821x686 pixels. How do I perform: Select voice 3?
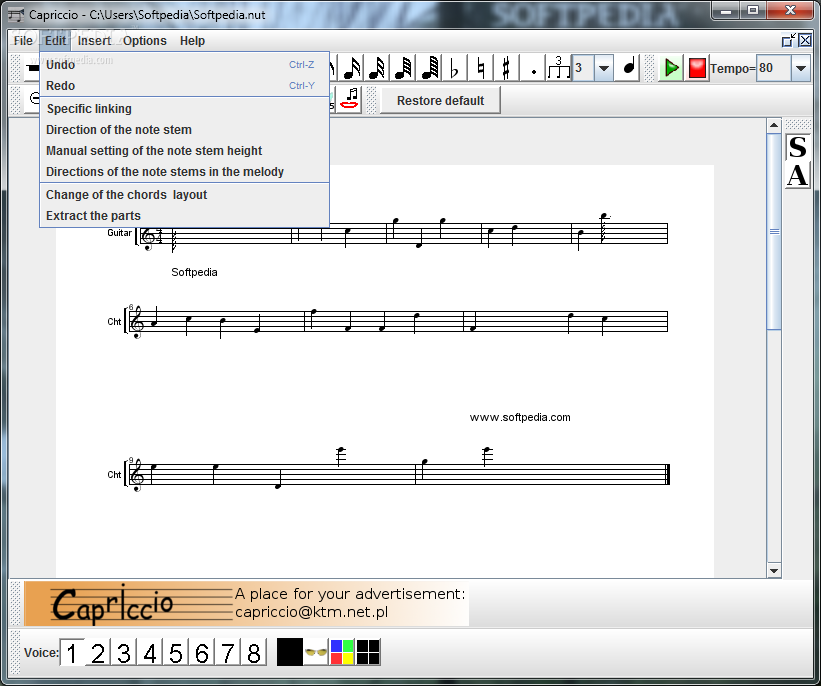[124, 652]
